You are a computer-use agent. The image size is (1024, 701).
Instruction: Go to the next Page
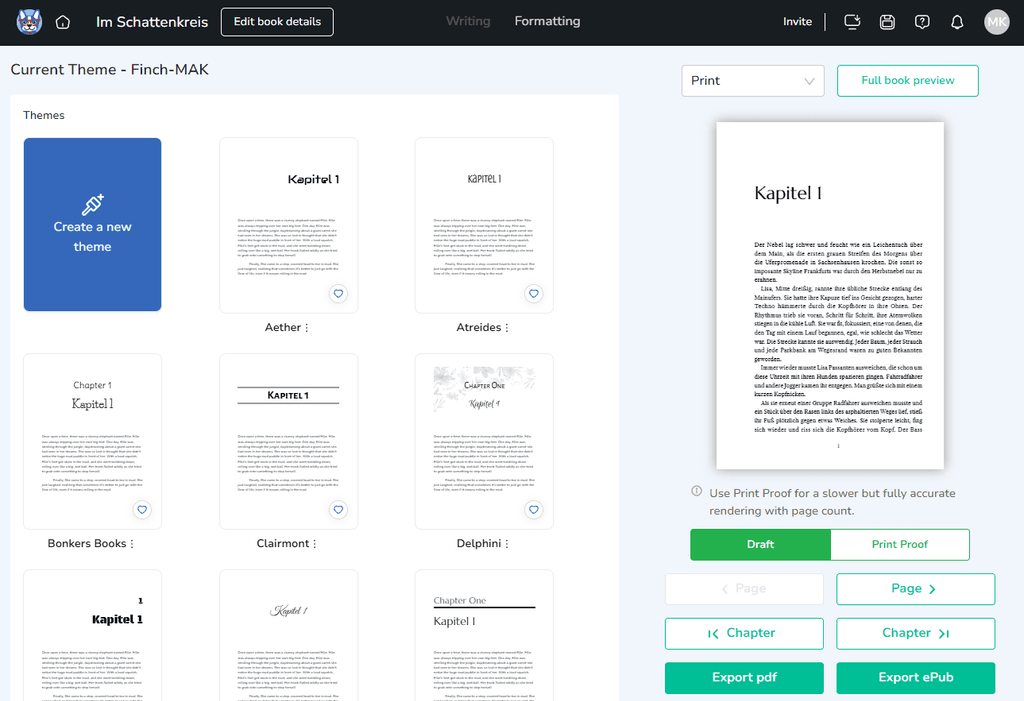915,589
